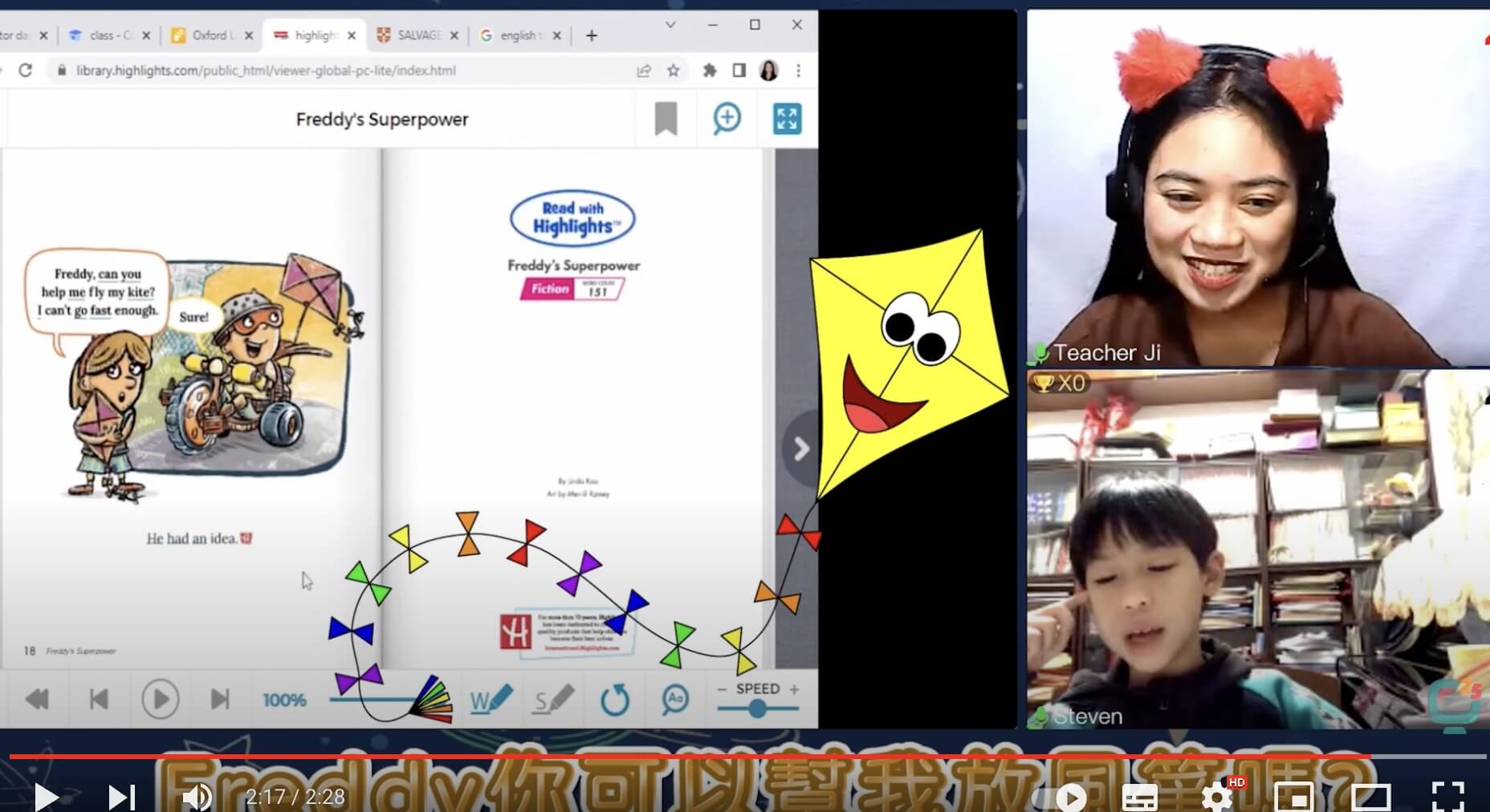Skip to the previous page in reader
Viewport: 1490px width, 812px height.
[99, 700]
